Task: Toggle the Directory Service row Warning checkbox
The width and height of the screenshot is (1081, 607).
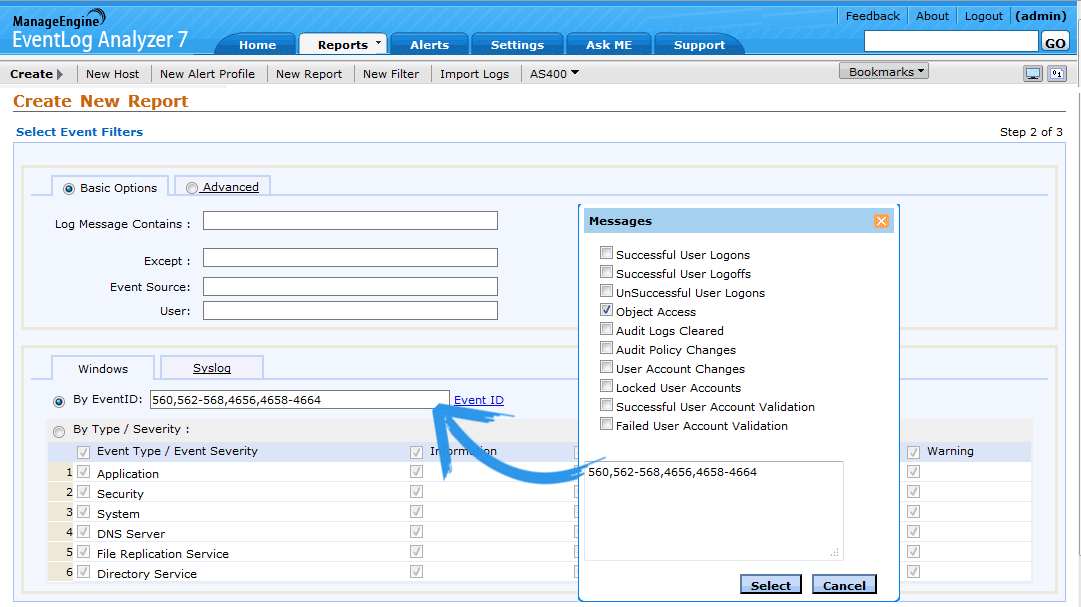Action: point(913,573)
